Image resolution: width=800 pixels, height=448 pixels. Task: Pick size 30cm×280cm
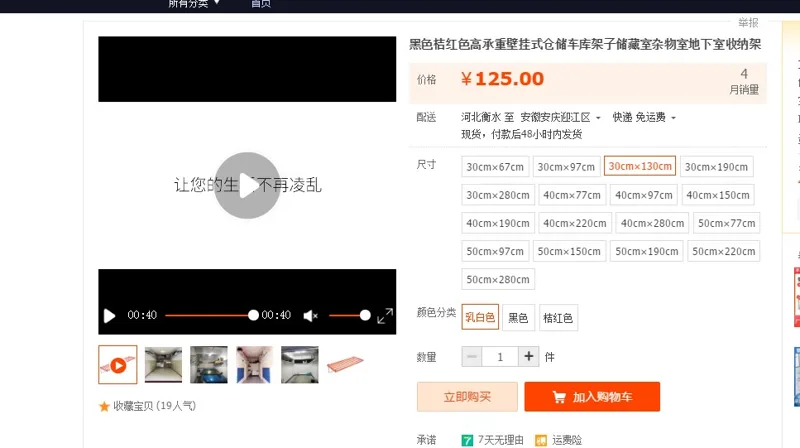click(x=498, y=195)
